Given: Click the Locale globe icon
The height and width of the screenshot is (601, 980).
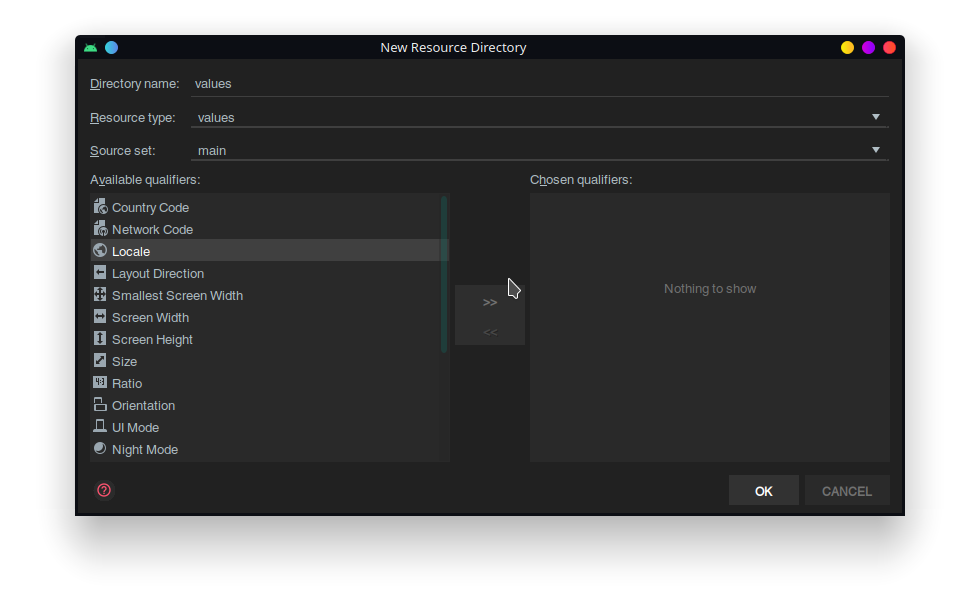Looking at the screenshot, I should (x=100, y=251).
